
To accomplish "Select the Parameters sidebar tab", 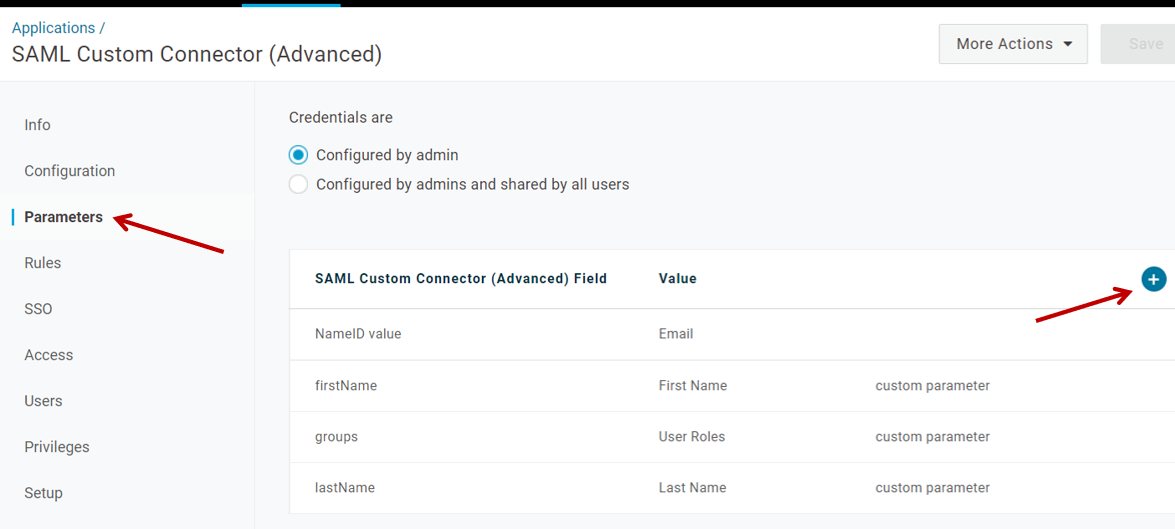I will click(64, 217).
